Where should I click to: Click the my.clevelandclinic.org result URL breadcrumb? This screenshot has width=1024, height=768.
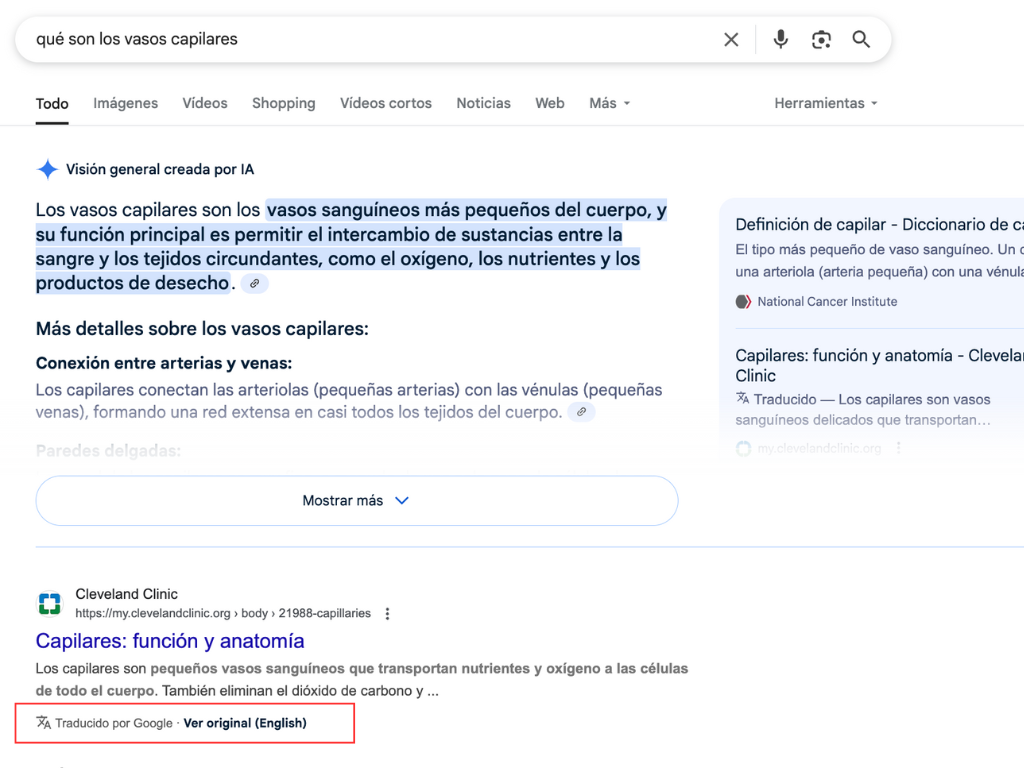coord(223,613)
